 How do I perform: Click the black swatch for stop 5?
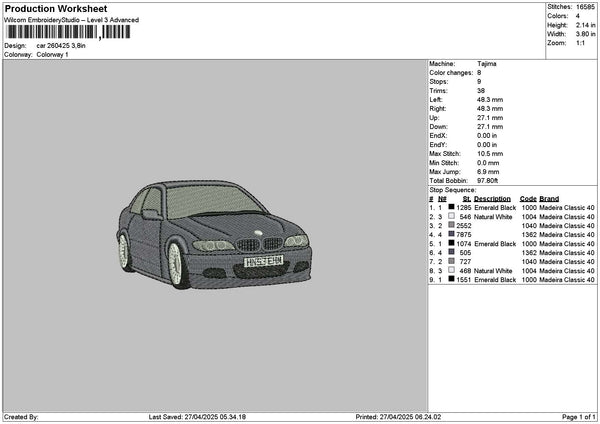tap(452, 243)
